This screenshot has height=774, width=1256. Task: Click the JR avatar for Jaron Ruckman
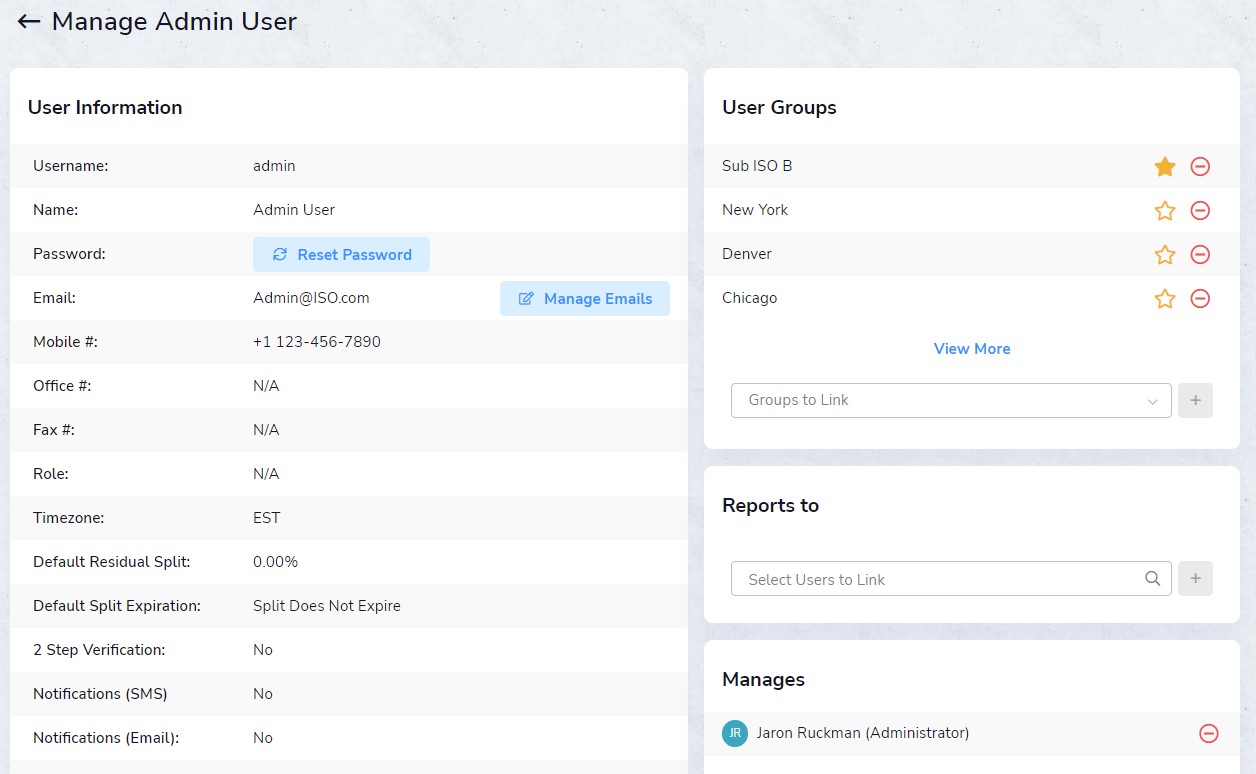tap(735, 733)
